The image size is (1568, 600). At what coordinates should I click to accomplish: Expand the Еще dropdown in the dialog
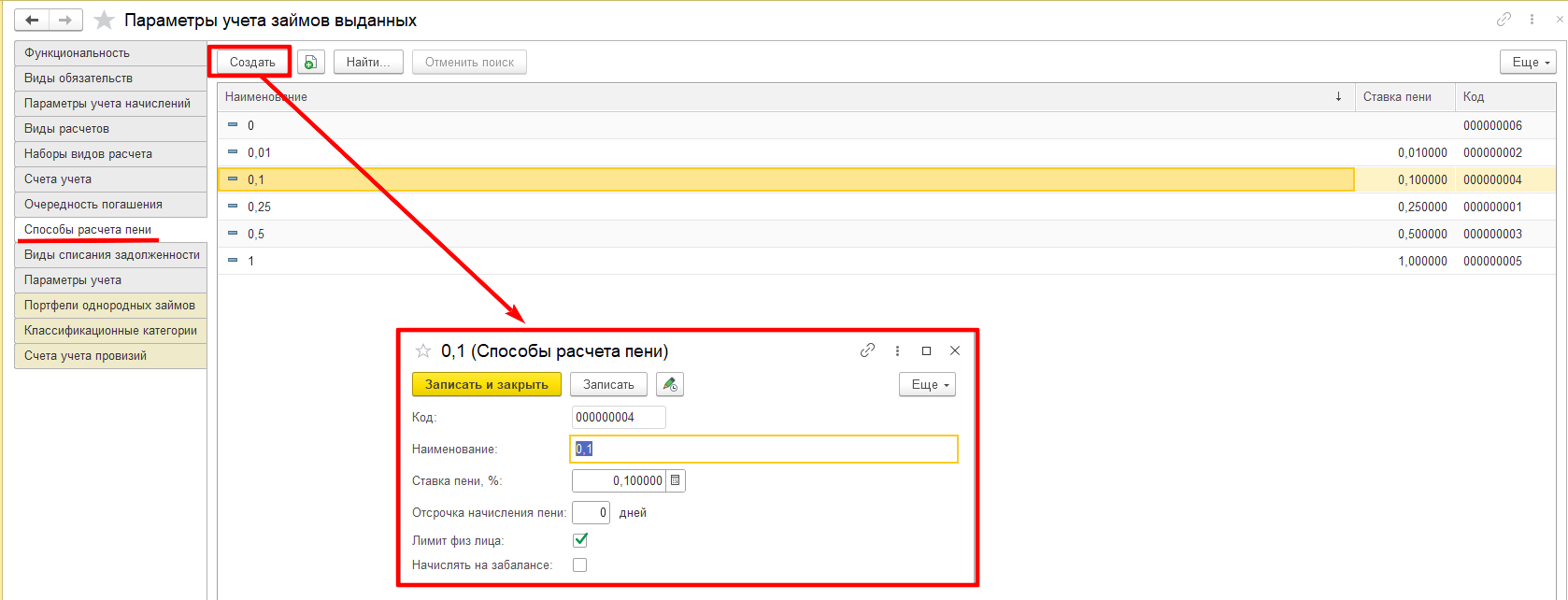pyautogui.click(x=927, y=384)
